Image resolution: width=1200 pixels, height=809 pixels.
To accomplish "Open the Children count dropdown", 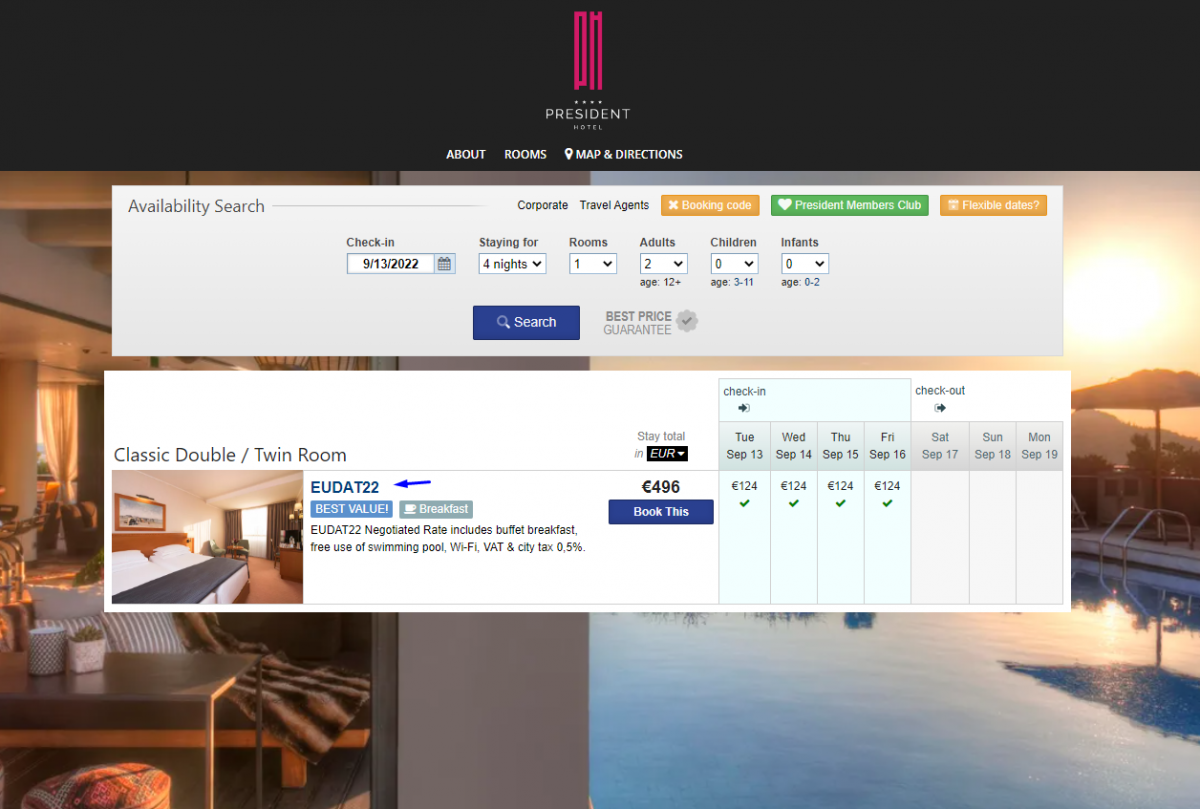I will [734, 264].
